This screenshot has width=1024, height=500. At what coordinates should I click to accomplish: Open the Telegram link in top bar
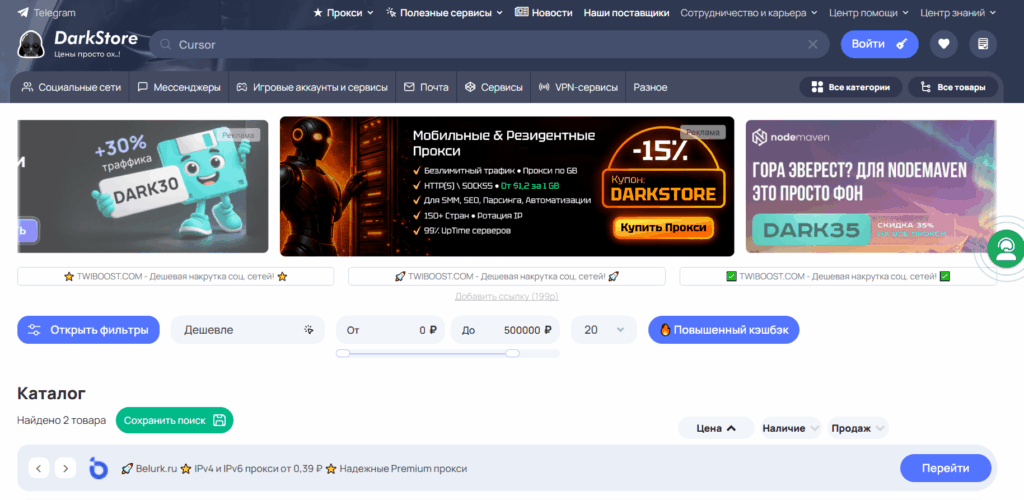(46, 12)
